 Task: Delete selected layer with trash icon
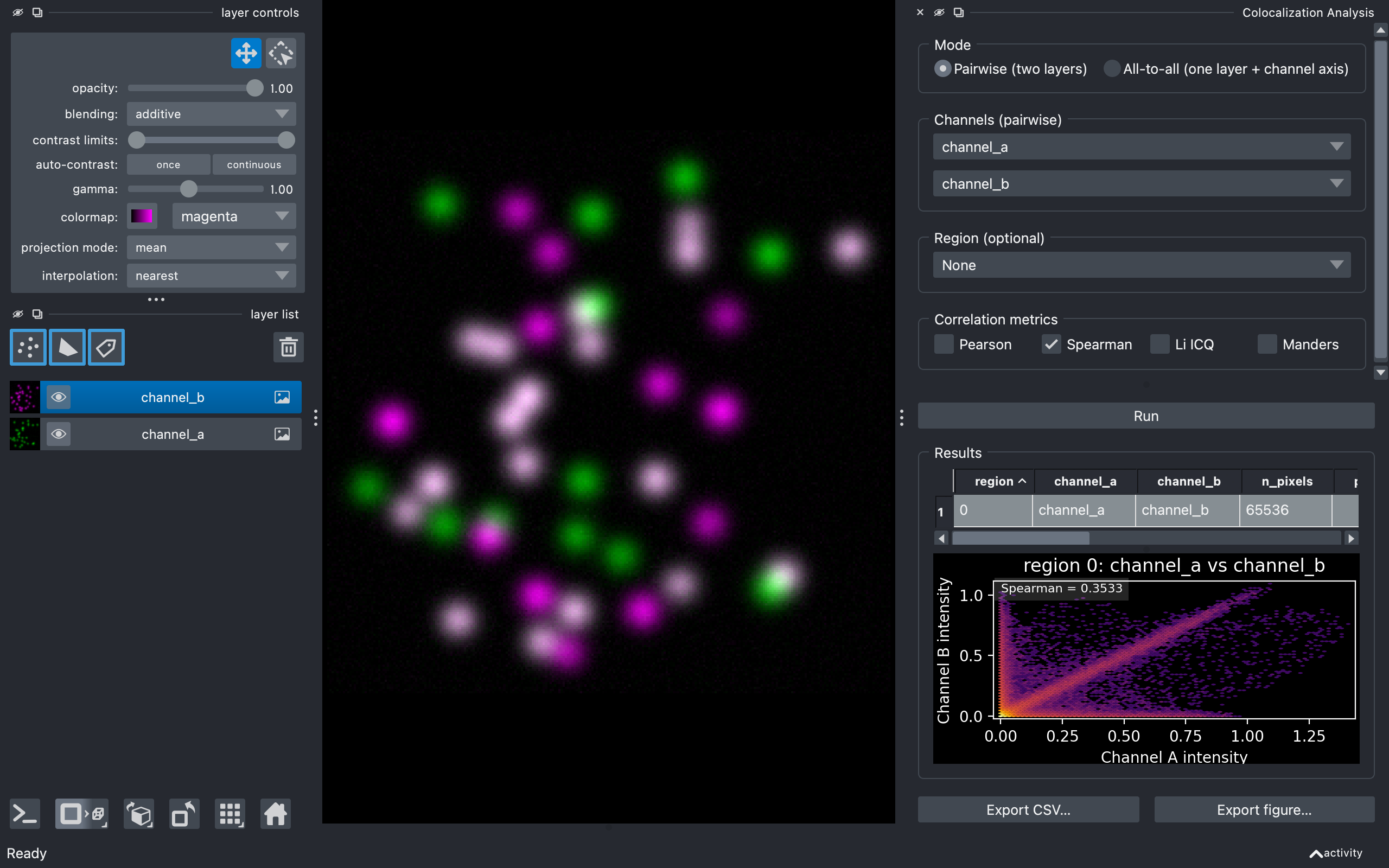288,347
